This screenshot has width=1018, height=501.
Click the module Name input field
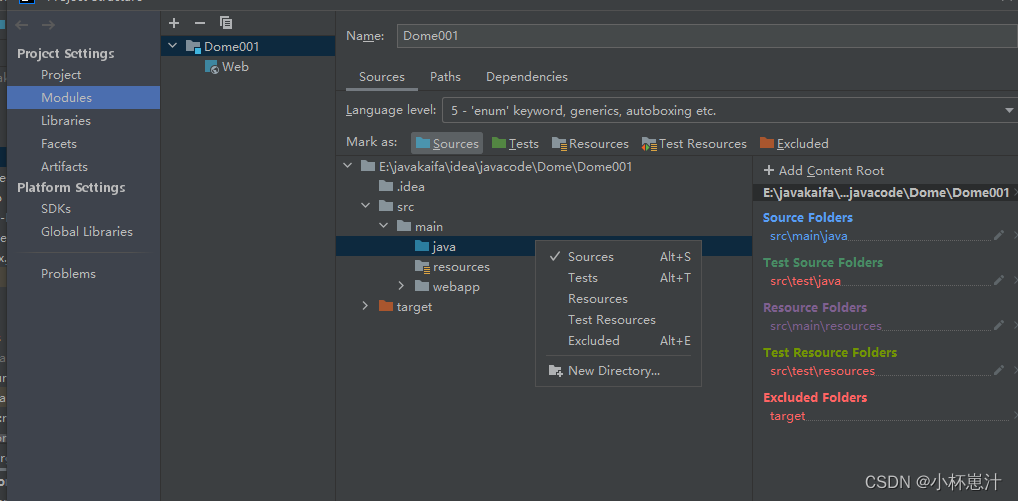pos(707,36)
